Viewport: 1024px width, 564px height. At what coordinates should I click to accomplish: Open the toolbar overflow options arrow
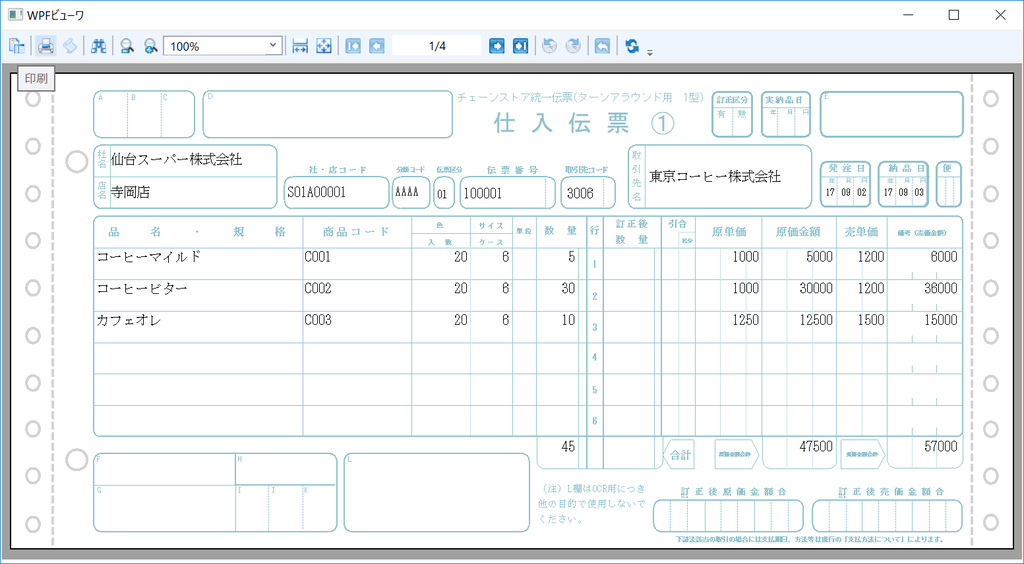click(x=650, y=52)
